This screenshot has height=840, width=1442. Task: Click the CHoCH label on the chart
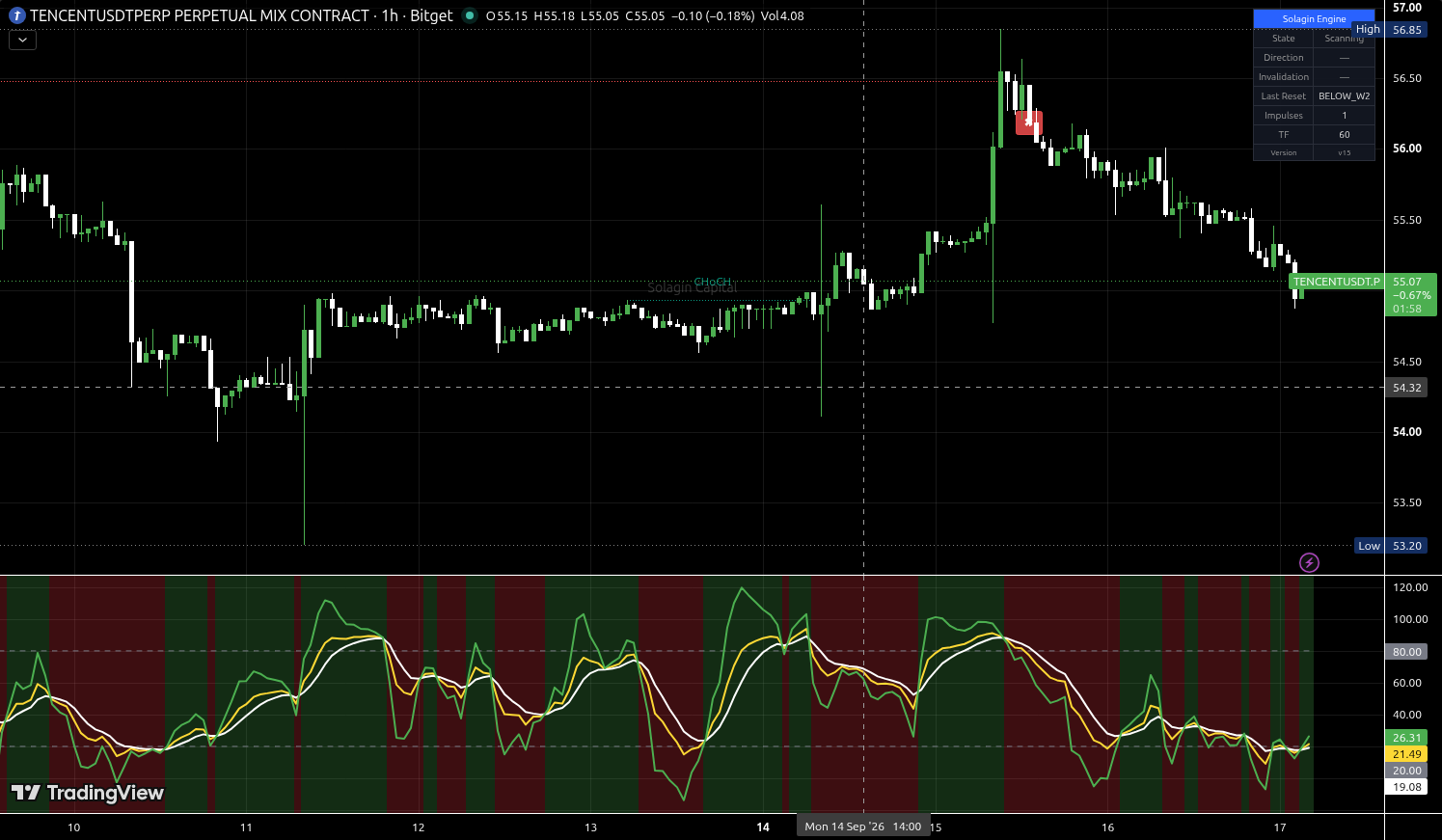pos(713,282)
